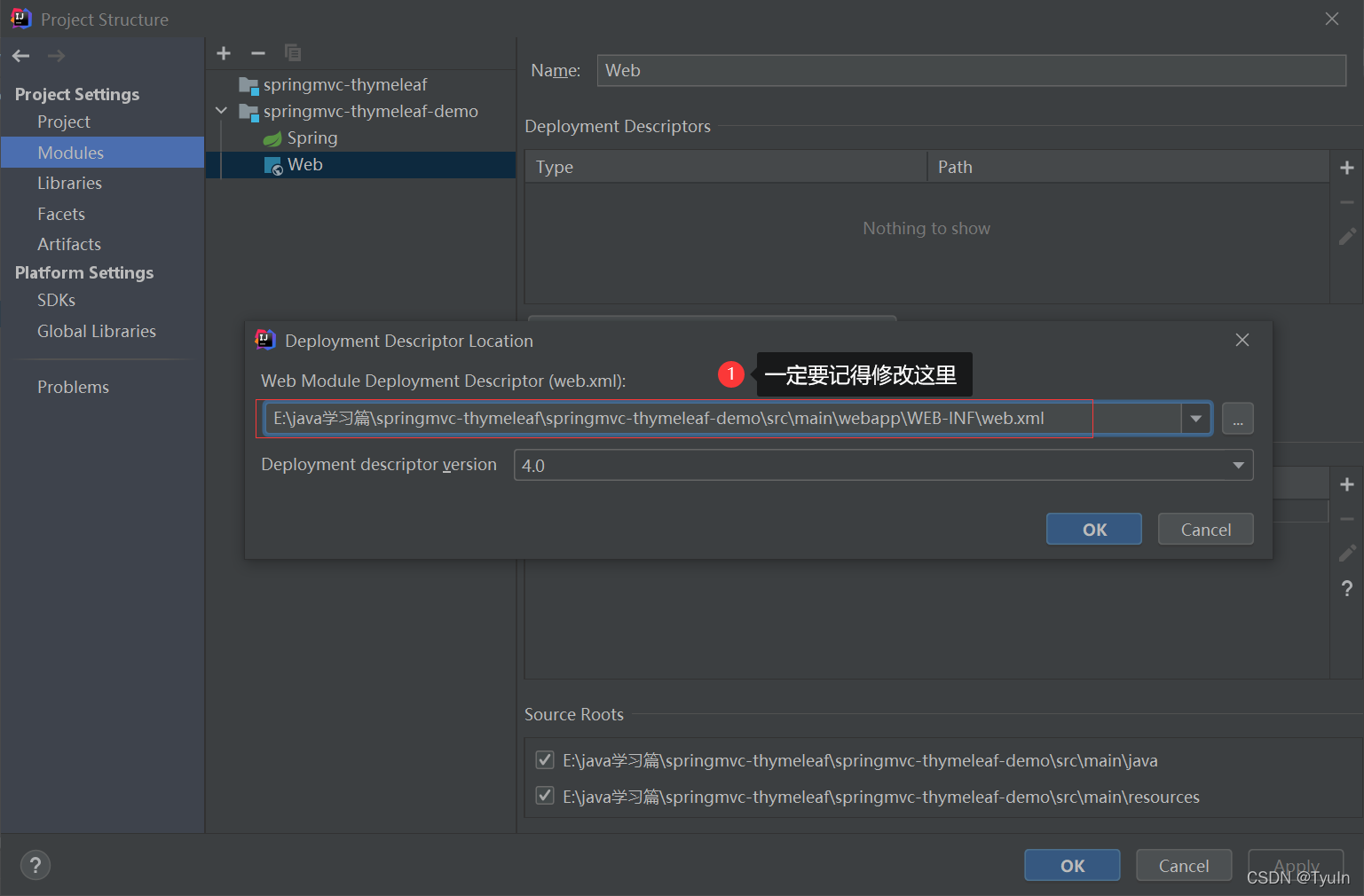This screenshot has height=896, width=1364.
Task: Add web resource directory with the lower plus icon
Action: coord(1346,484)
